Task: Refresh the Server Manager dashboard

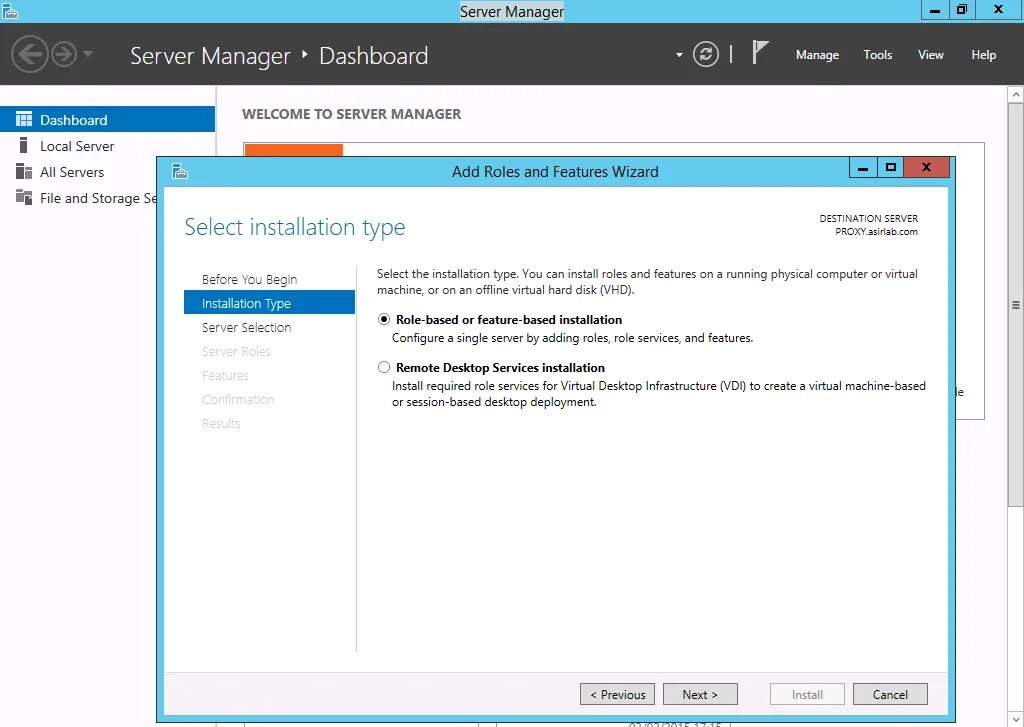Action: 705,54
